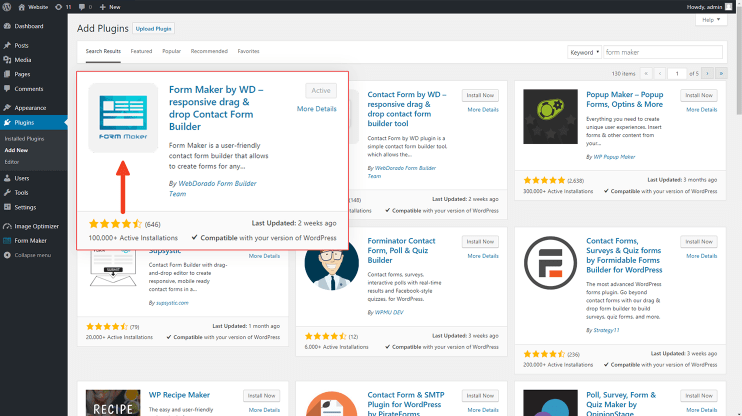The image size is (742, 416).
Task: Go to the last results page
Action: [x=721, y=73]
